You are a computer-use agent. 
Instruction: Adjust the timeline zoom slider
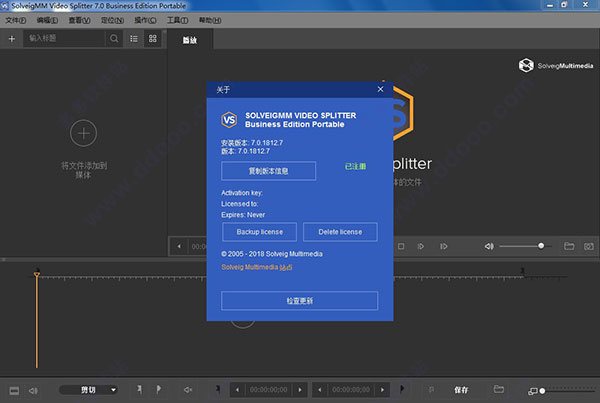(568, 391)
